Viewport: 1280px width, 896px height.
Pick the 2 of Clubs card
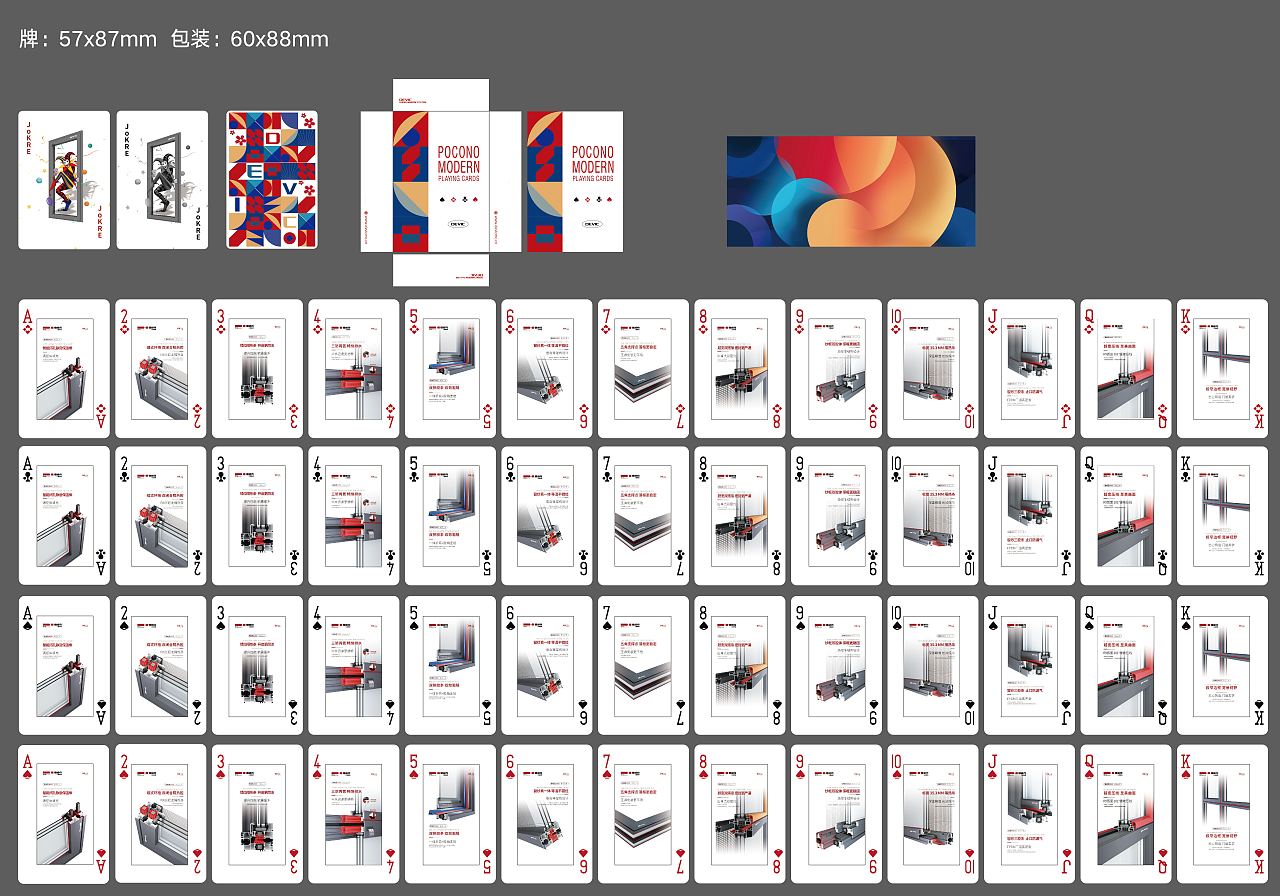[161, 516]
